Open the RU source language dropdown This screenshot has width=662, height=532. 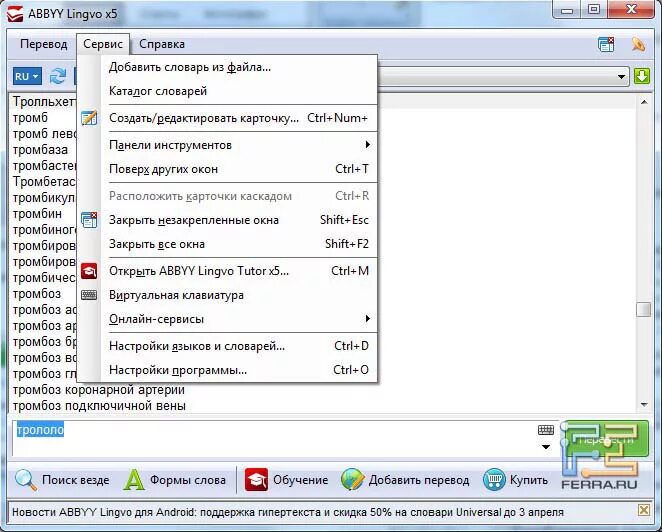pyautogui.click(x=27, y=76)
